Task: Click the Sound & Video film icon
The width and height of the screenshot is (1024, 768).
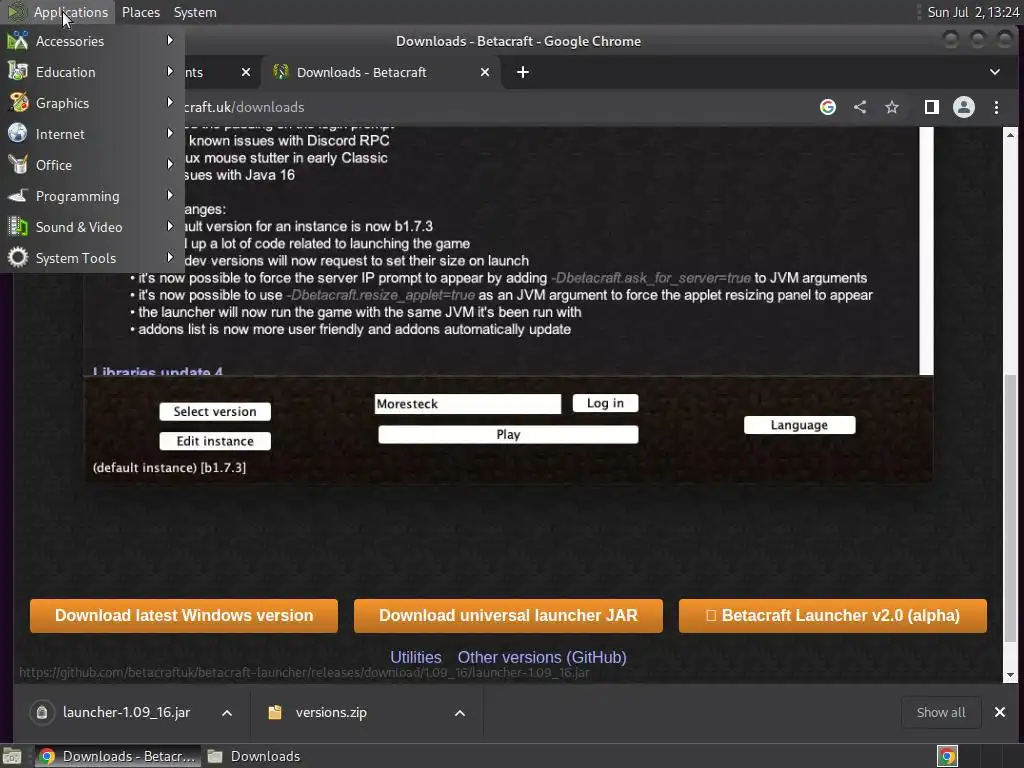Action: tap(18, 227)
